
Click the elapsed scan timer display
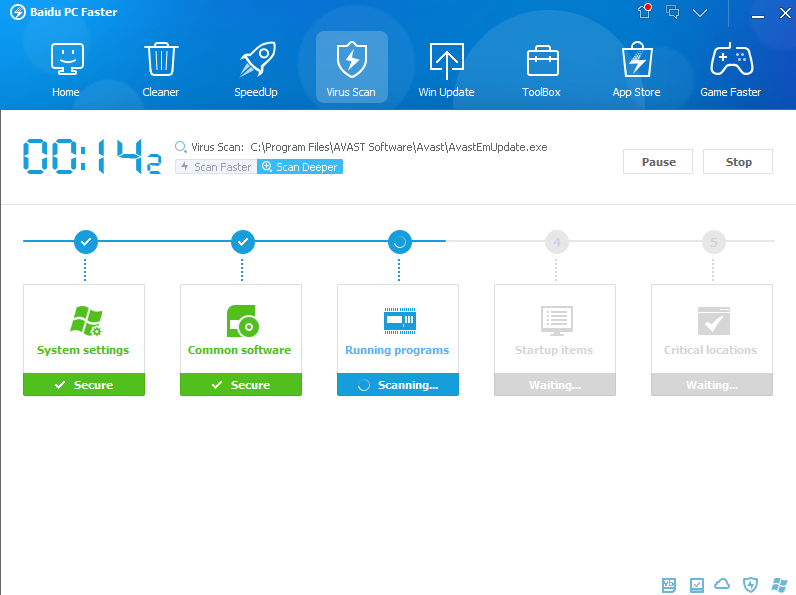[92, 156]
